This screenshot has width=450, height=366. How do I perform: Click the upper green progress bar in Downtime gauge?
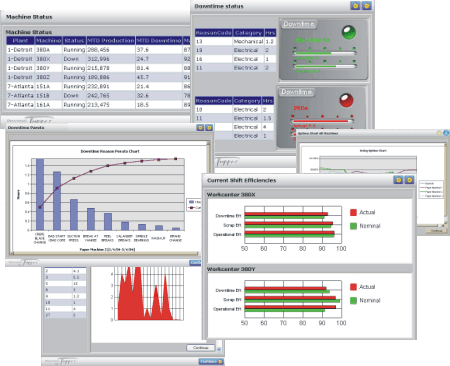(325, 53)
